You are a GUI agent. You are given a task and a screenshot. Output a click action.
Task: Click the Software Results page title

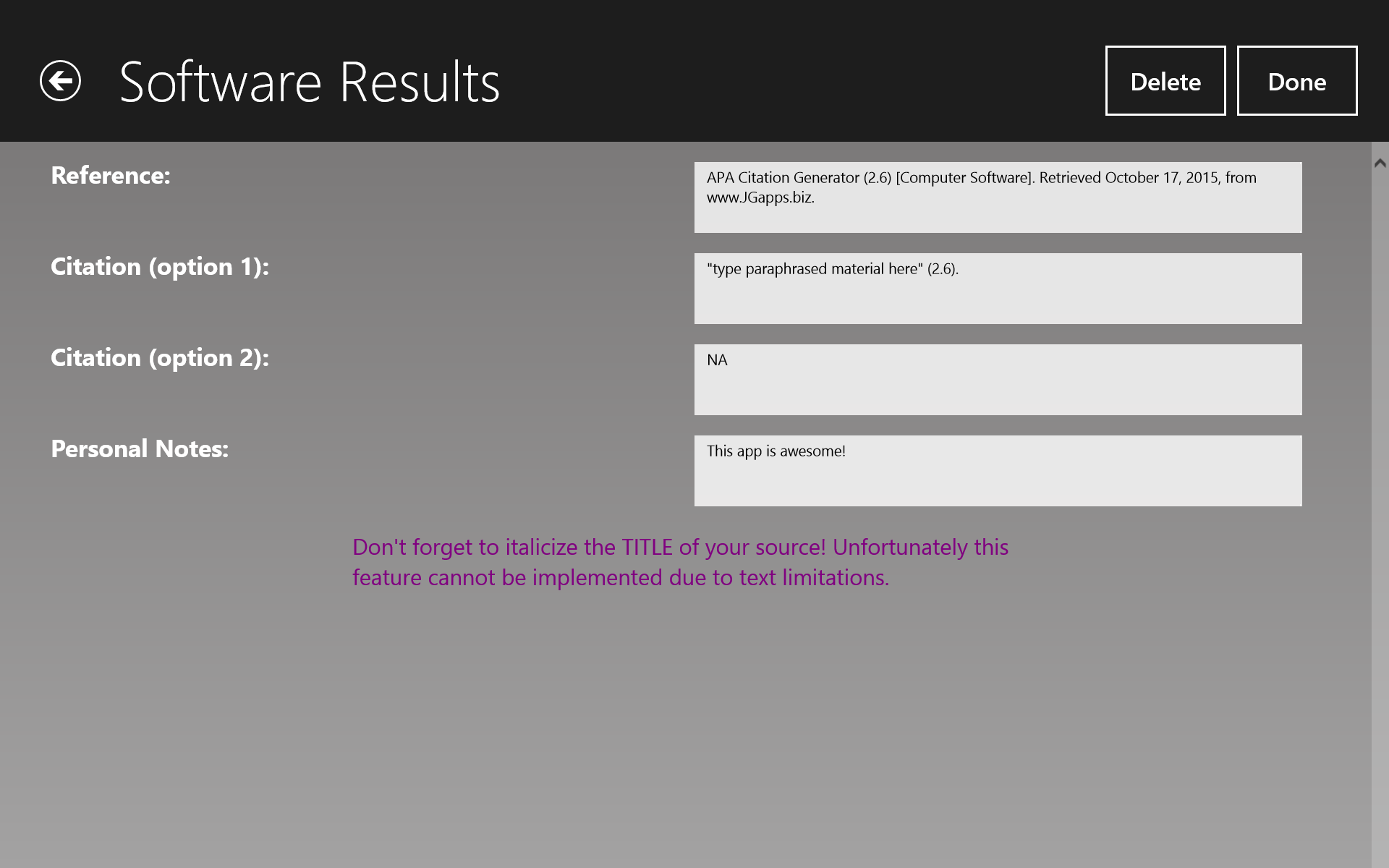(x=310, y=82)
